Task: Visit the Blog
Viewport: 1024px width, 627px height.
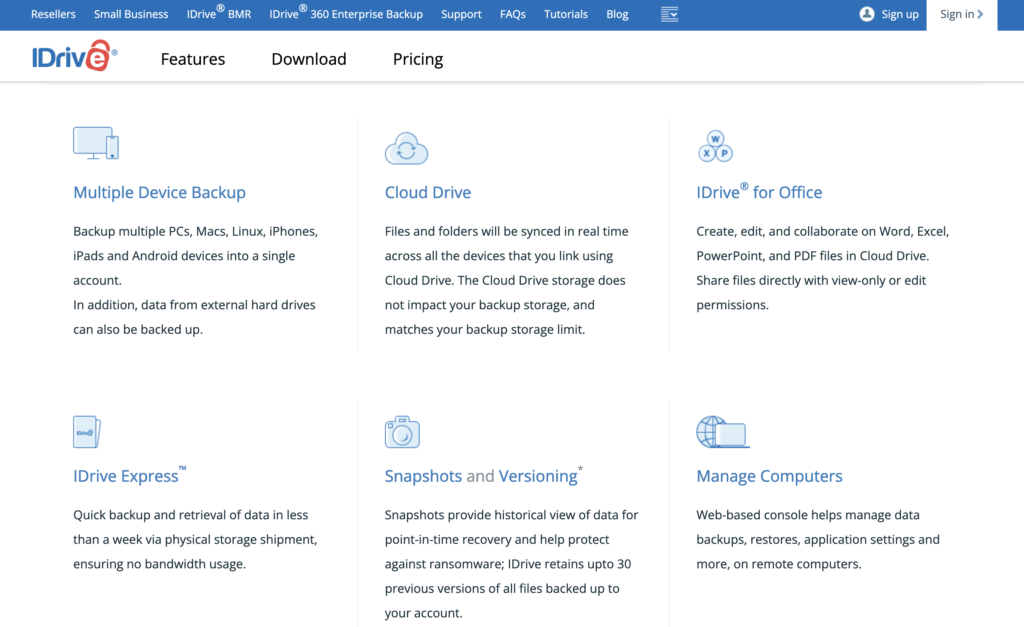Action: point(617,14)
